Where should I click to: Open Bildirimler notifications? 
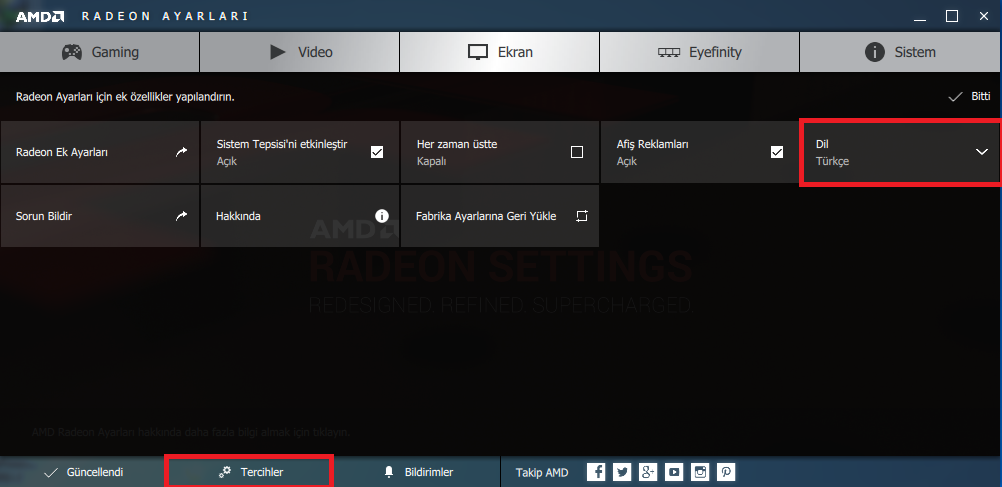pos(417,472)
